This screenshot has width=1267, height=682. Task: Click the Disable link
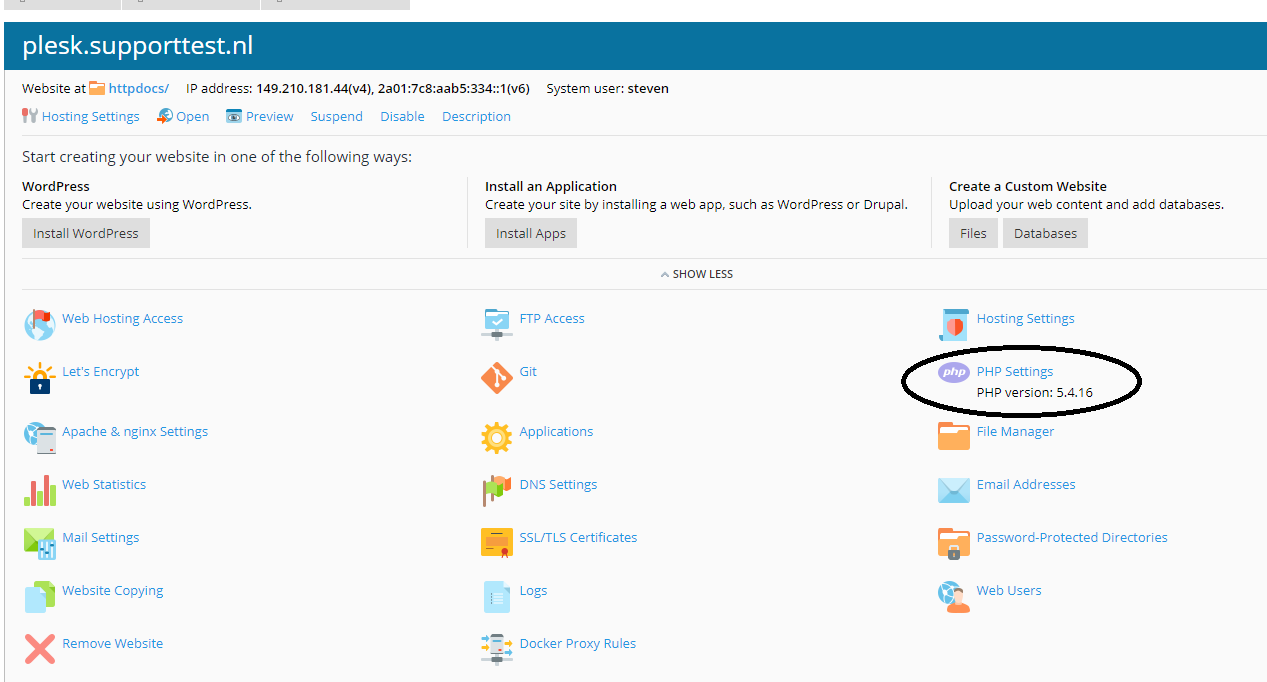pos(402,116)
